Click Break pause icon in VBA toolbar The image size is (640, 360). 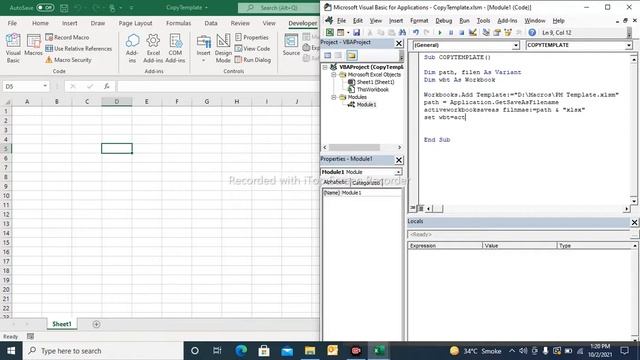[x=451, y=33]
